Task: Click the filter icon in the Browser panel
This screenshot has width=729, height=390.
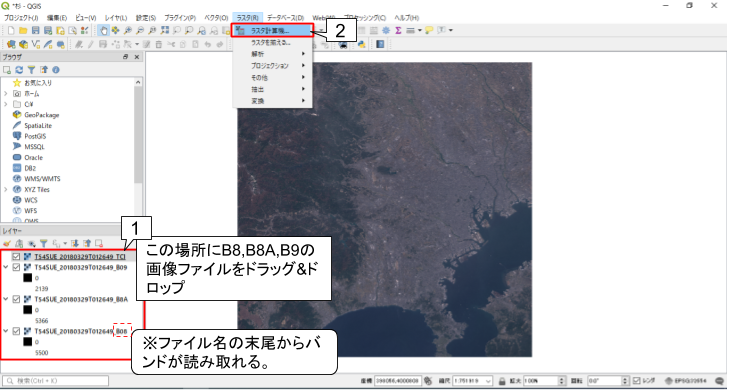Action: [x=31, y=70]
